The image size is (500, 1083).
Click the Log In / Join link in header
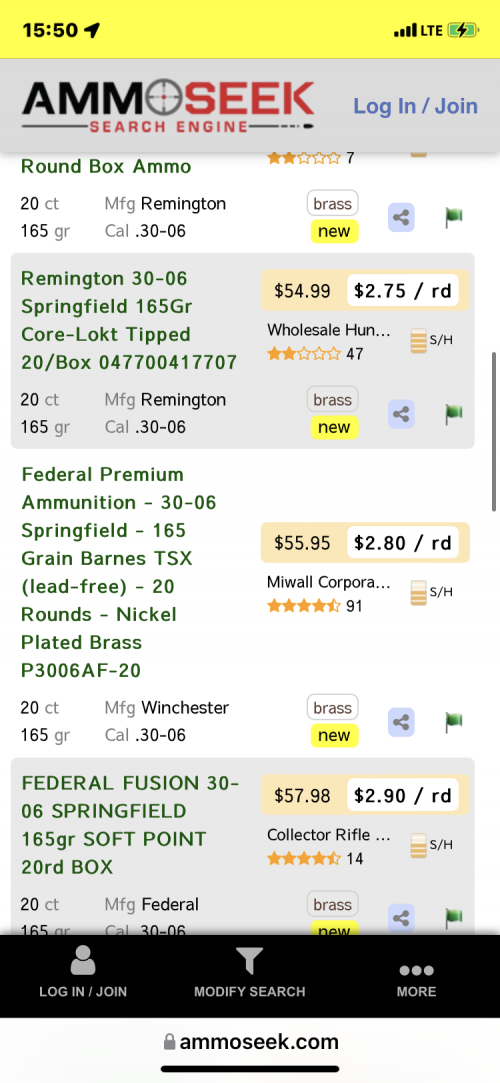(x=416, y=106)
